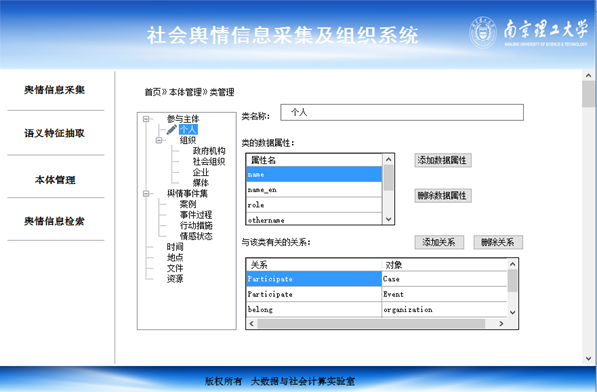Viewport: 597px width, 392px height.
Task: Open 舆情信息检索 in the left menu
Action: 54,221
